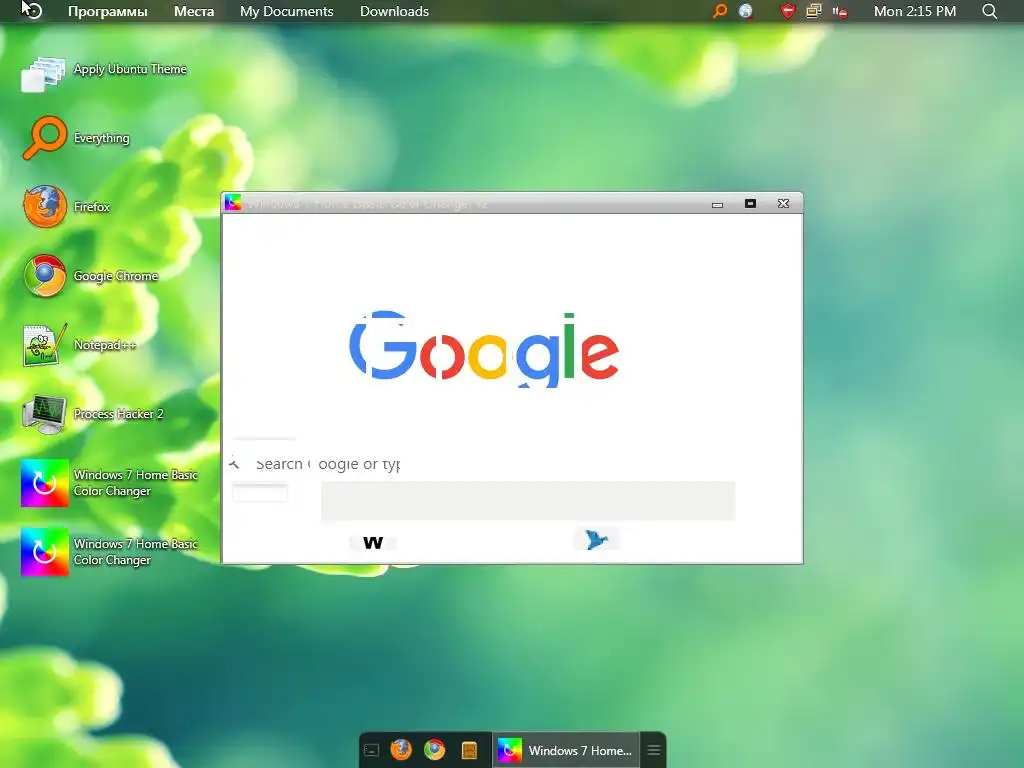Launch Chrome from the bottom dock
The height and width of the screenshot is (768, 1024).
434,750
